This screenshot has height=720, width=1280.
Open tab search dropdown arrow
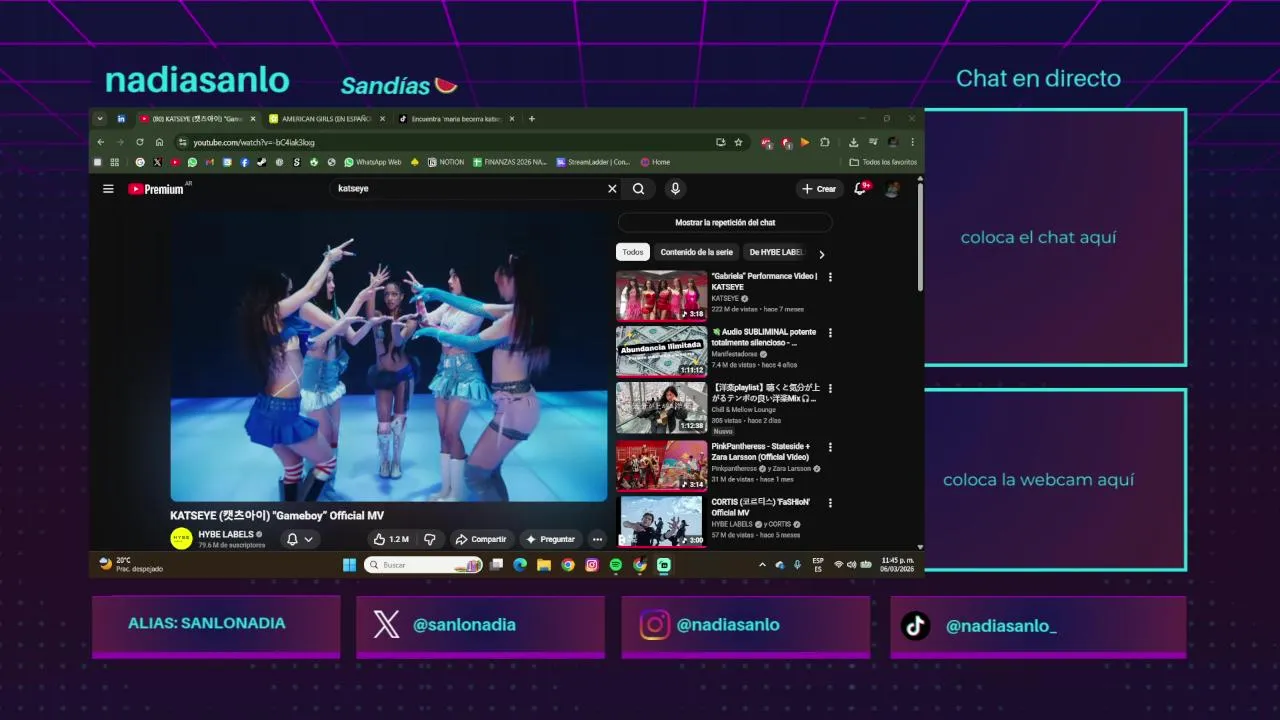100,118
